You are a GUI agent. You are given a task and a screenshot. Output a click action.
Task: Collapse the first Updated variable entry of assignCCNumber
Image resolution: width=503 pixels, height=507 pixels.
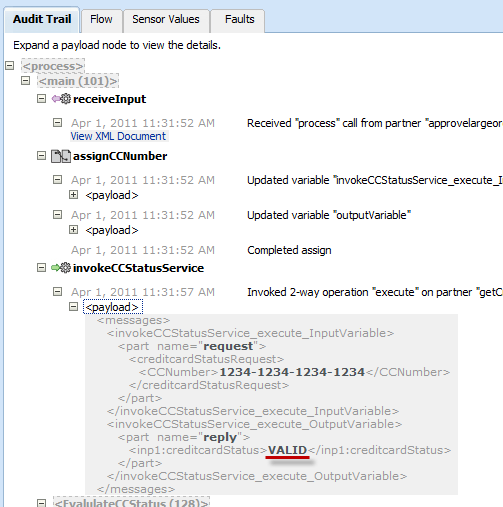[x=57, y=180]
